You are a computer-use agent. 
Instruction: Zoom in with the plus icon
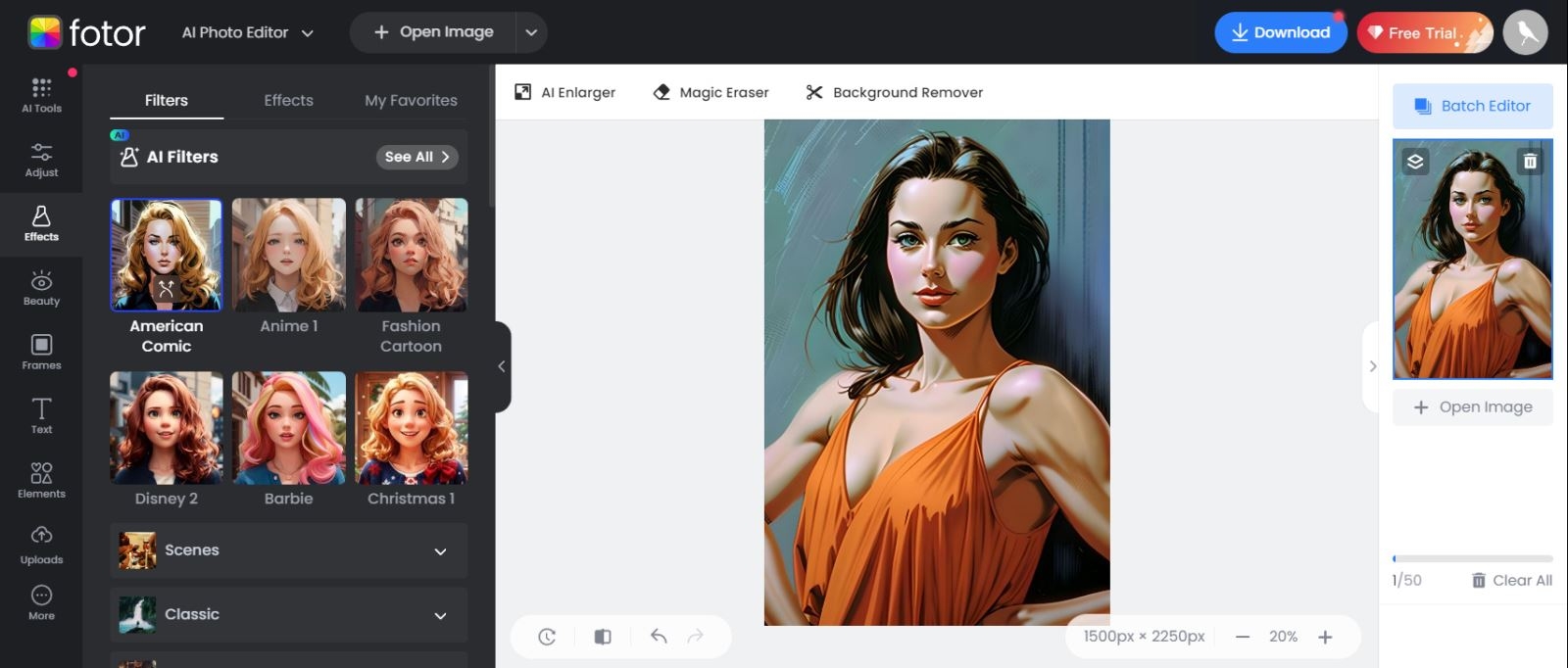1325,637
